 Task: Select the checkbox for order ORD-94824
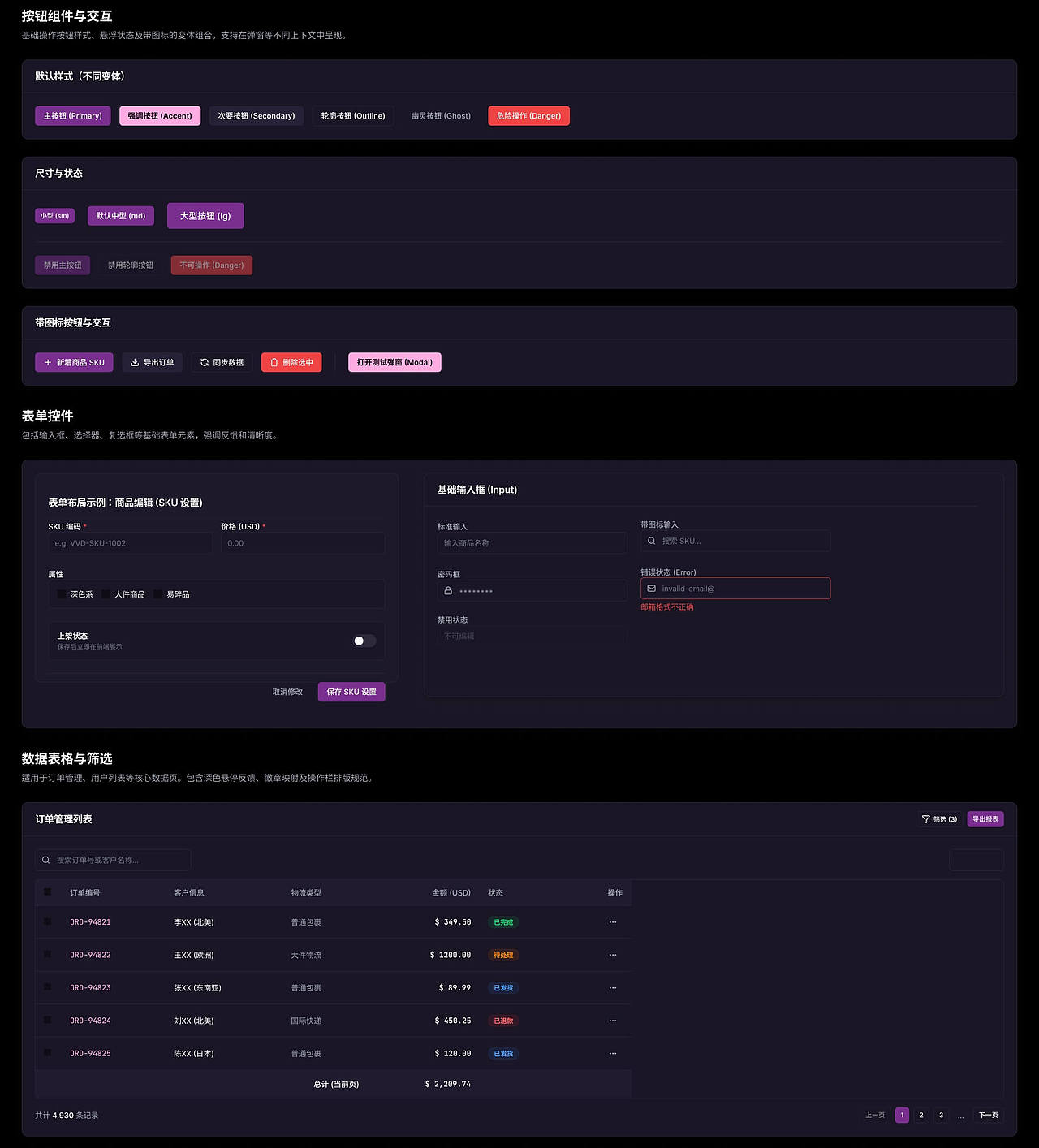(47, 1020)
